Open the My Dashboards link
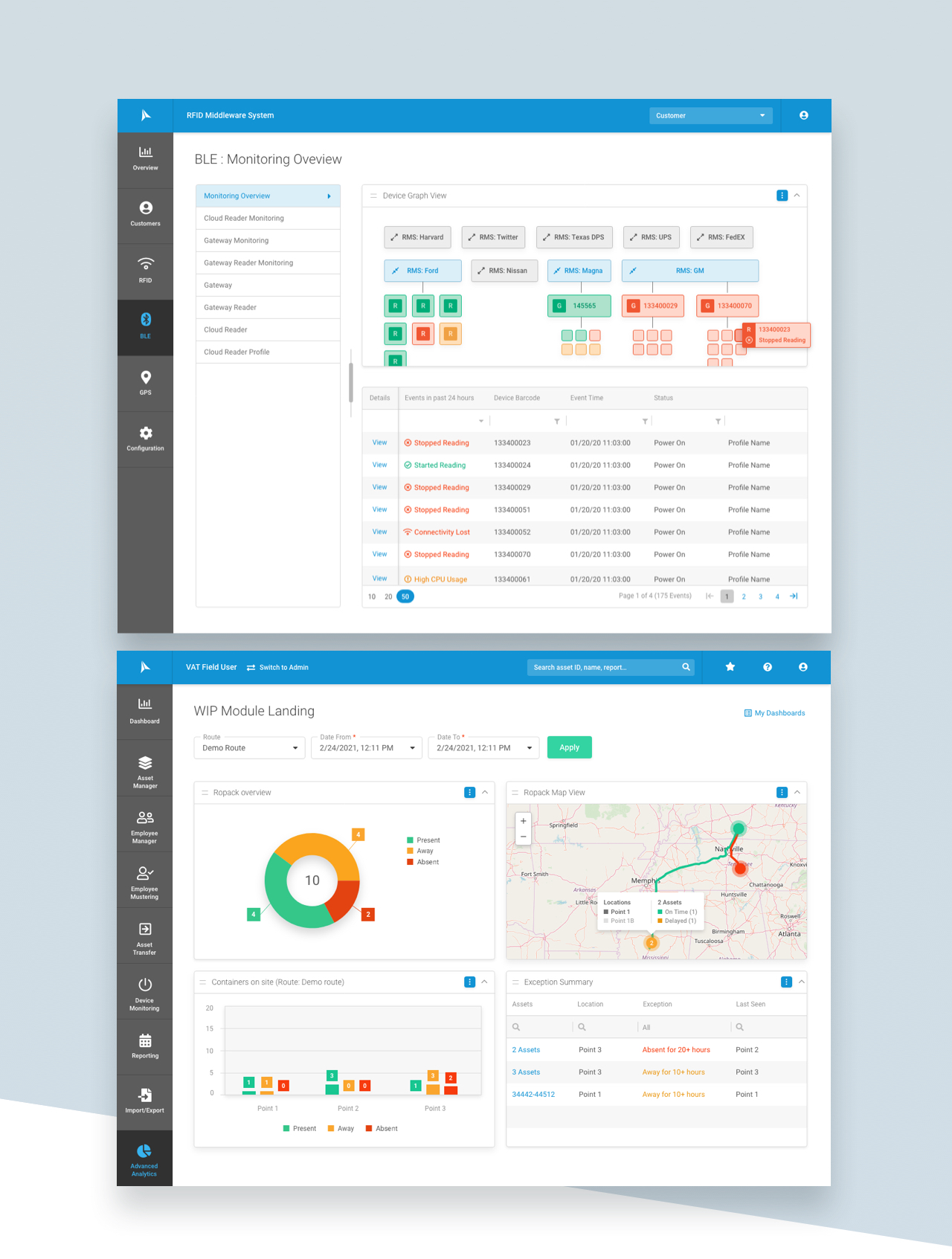This screenshot has height=1259, width=952. click(x=775, y=713)
